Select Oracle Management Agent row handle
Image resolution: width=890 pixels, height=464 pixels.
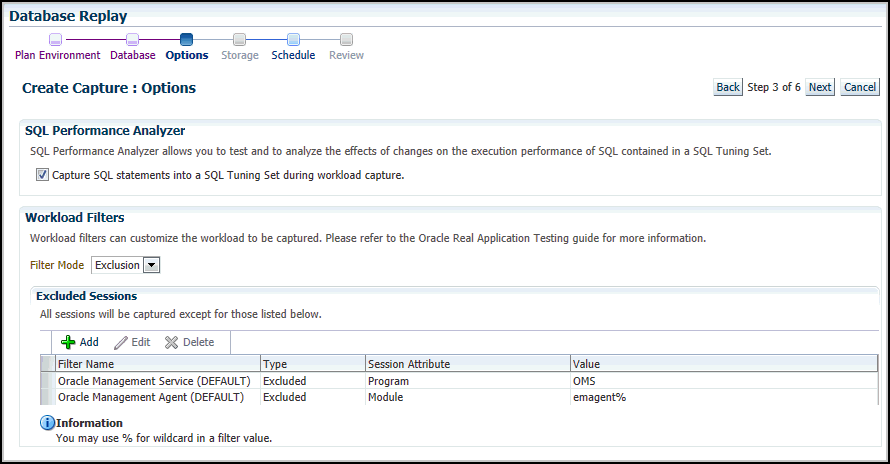coord(47,397)
